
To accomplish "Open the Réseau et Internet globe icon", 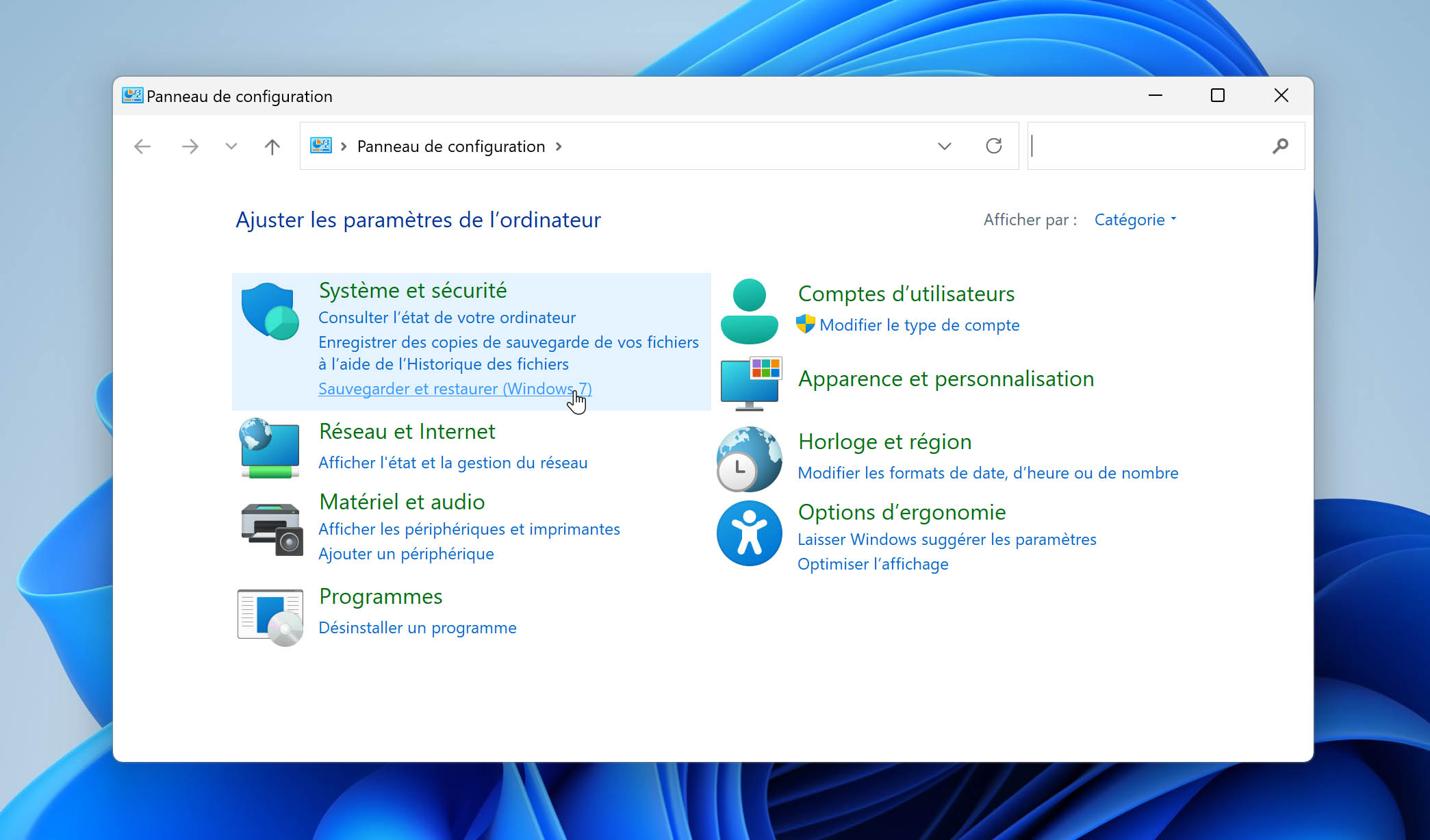I will [x=270, y=448].
